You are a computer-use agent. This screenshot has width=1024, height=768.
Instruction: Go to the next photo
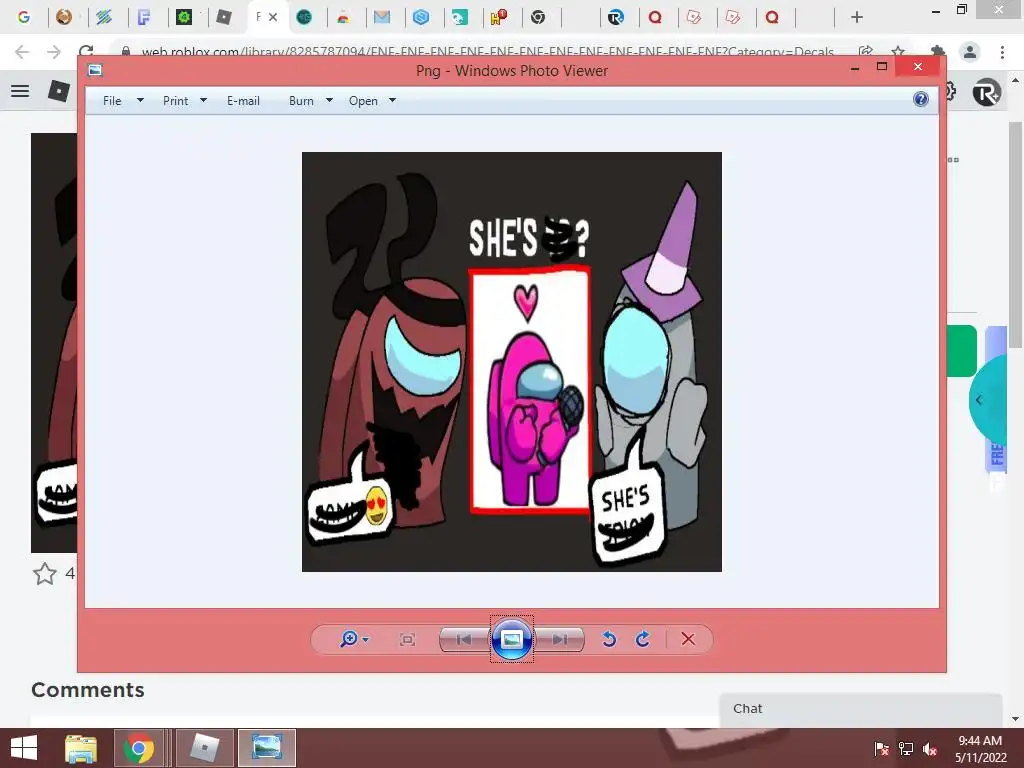point(560,639)
